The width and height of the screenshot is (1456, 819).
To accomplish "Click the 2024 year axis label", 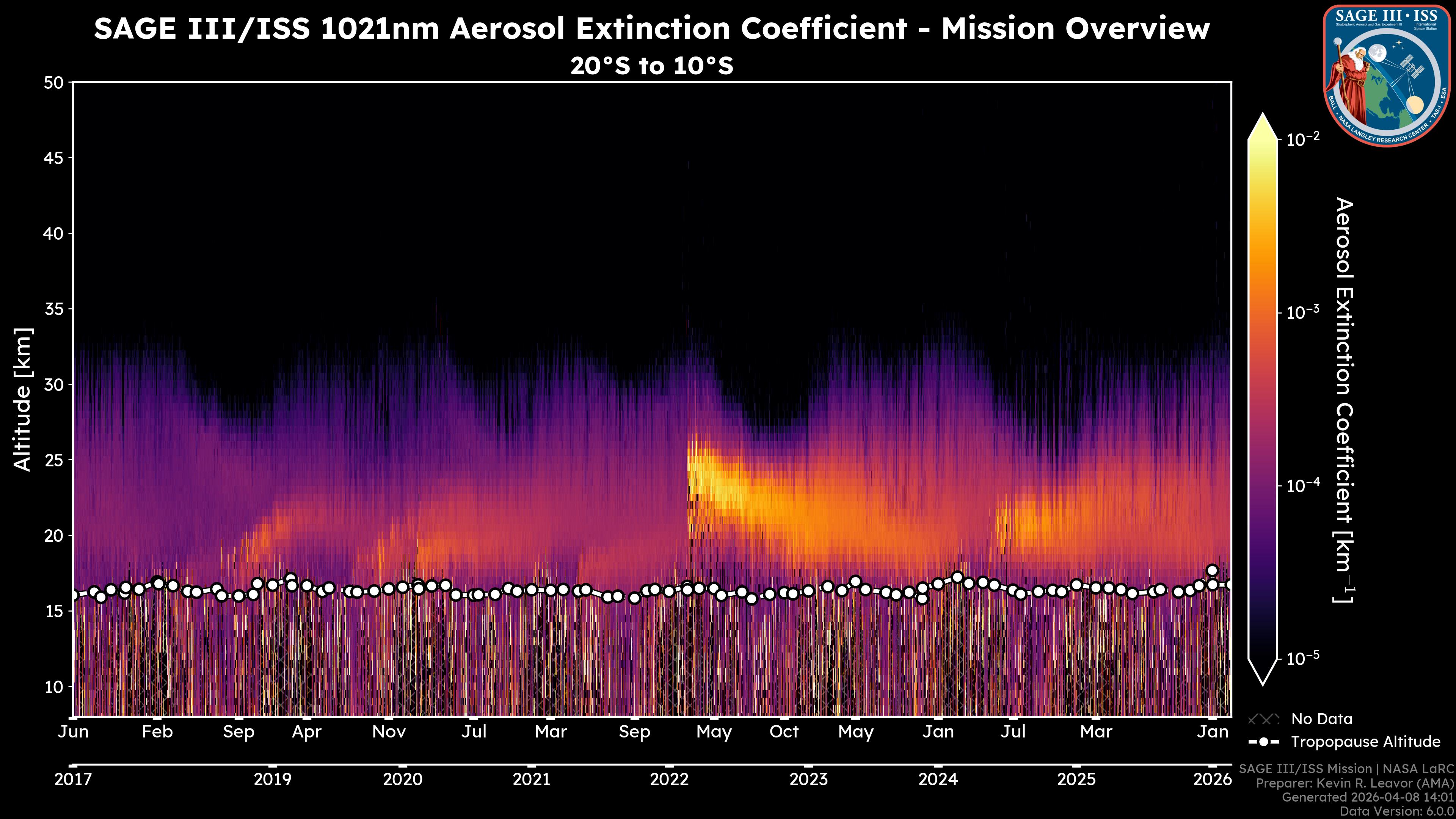I will pos(938,780).
